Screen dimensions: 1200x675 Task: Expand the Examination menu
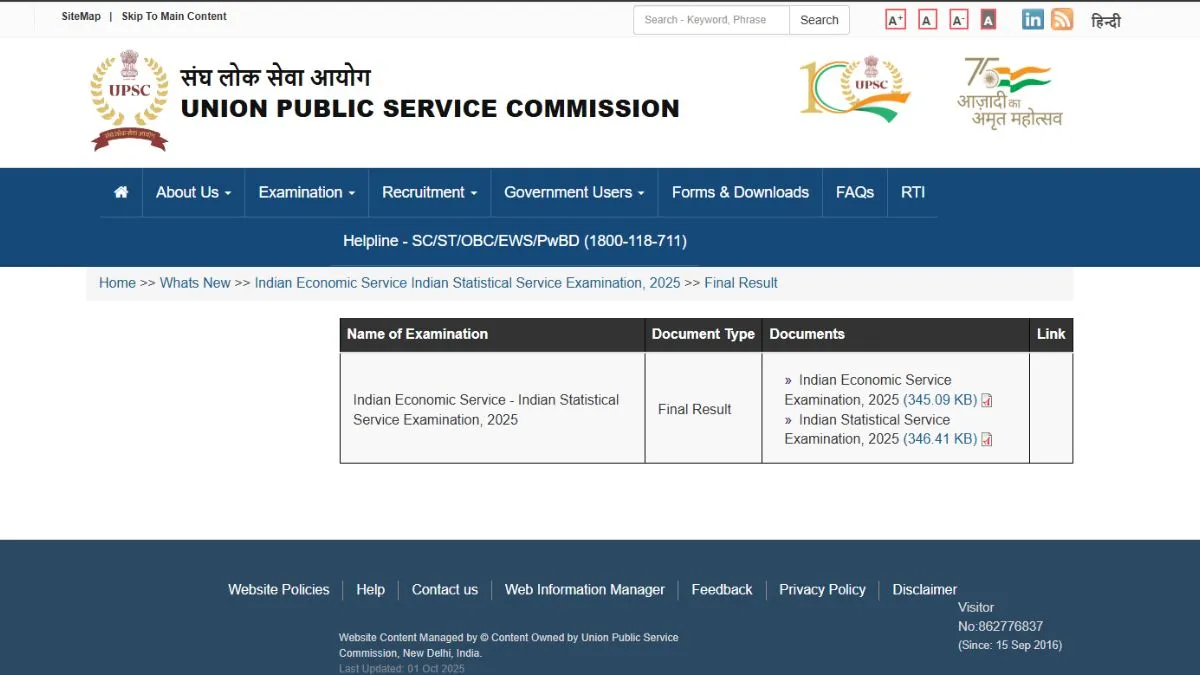[306, 192]
